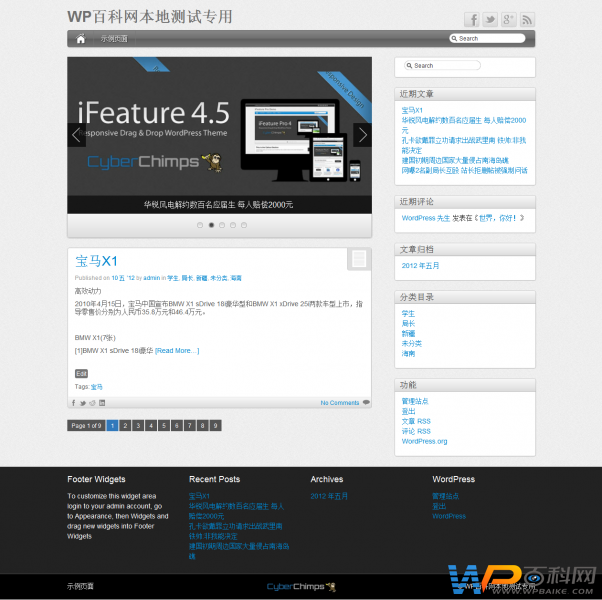Share the post on Reddit icon

(x=92, y=403)
